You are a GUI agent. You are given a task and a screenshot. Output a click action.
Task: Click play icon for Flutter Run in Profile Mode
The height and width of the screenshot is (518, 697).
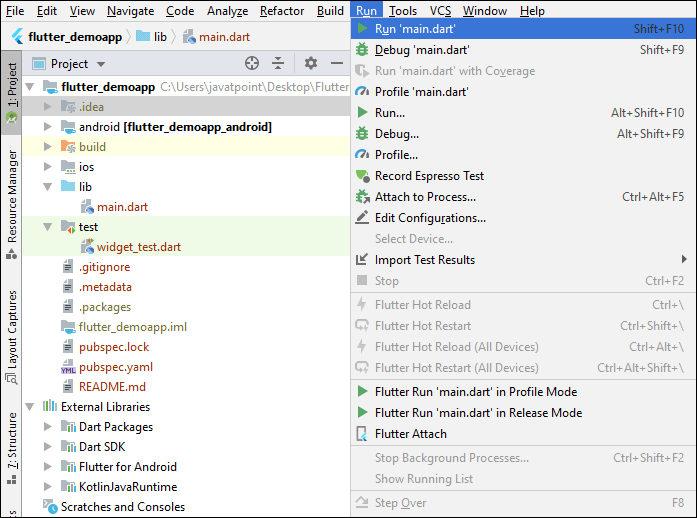[x=362, y=391]
